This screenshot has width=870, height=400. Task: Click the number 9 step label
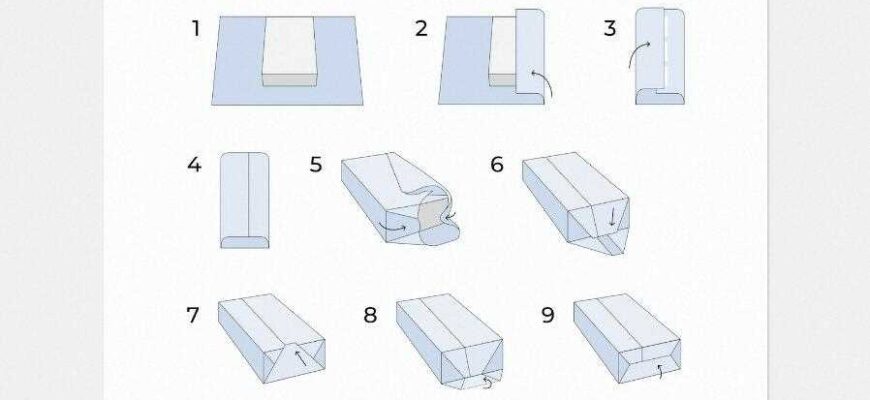548,315
